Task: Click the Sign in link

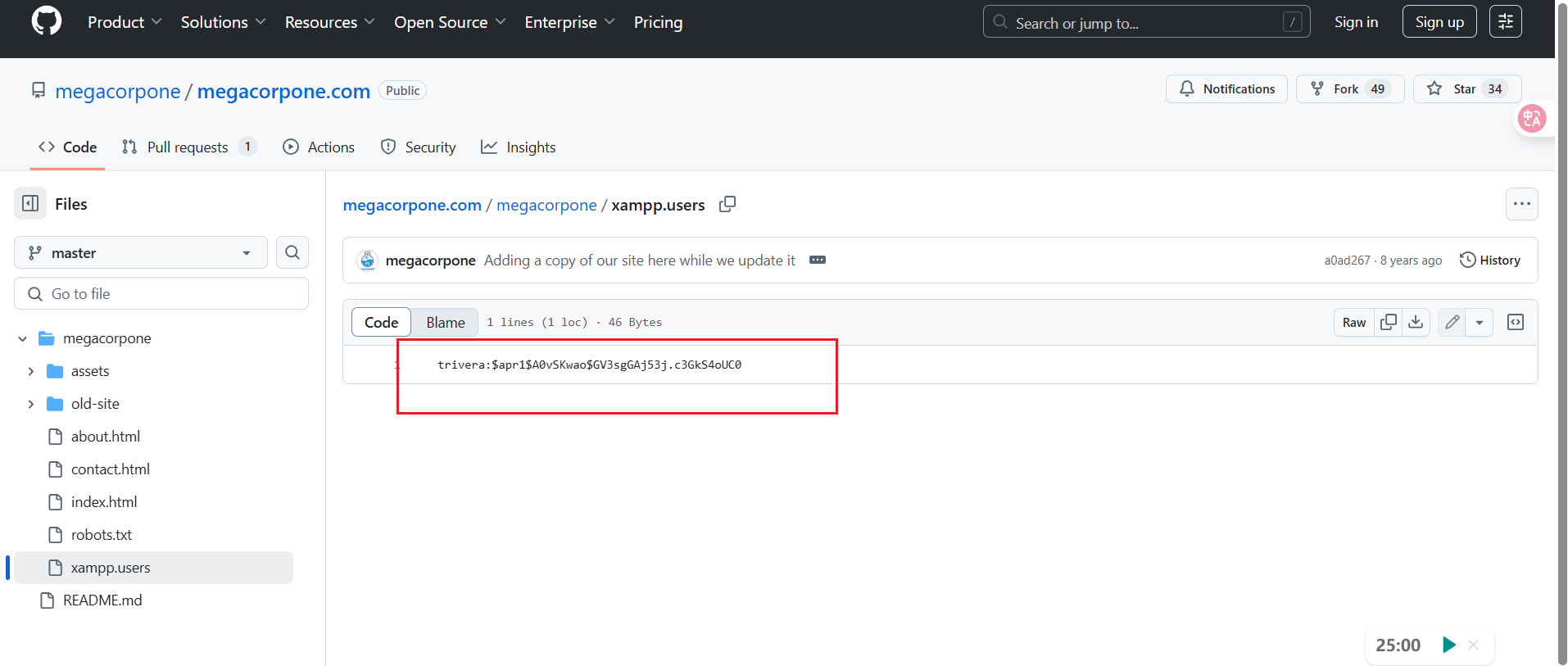Action: [1356, 22]
